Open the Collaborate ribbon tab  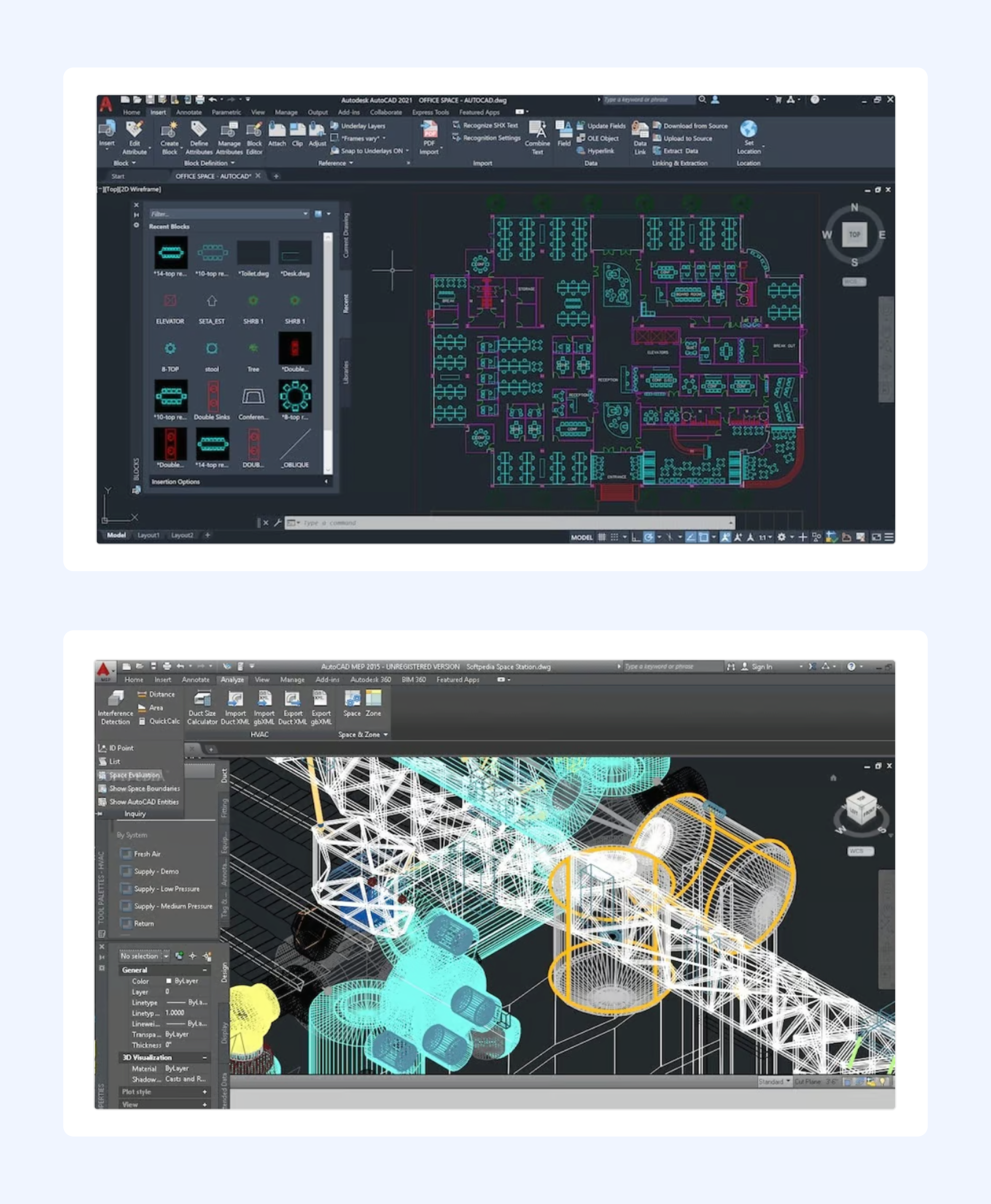(x=386, y=113)
